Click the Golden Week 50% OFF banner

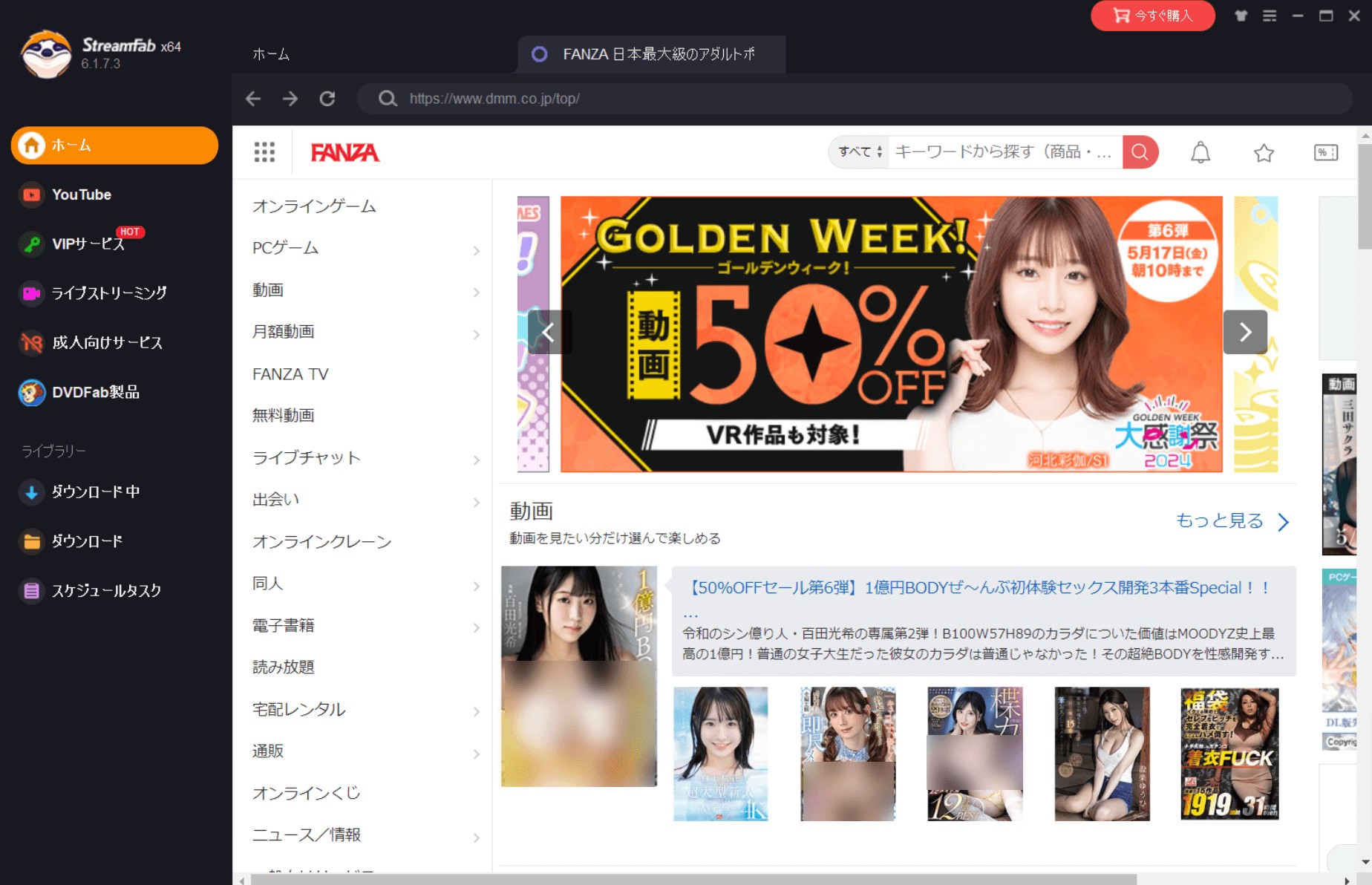click(x=891, y=334)
